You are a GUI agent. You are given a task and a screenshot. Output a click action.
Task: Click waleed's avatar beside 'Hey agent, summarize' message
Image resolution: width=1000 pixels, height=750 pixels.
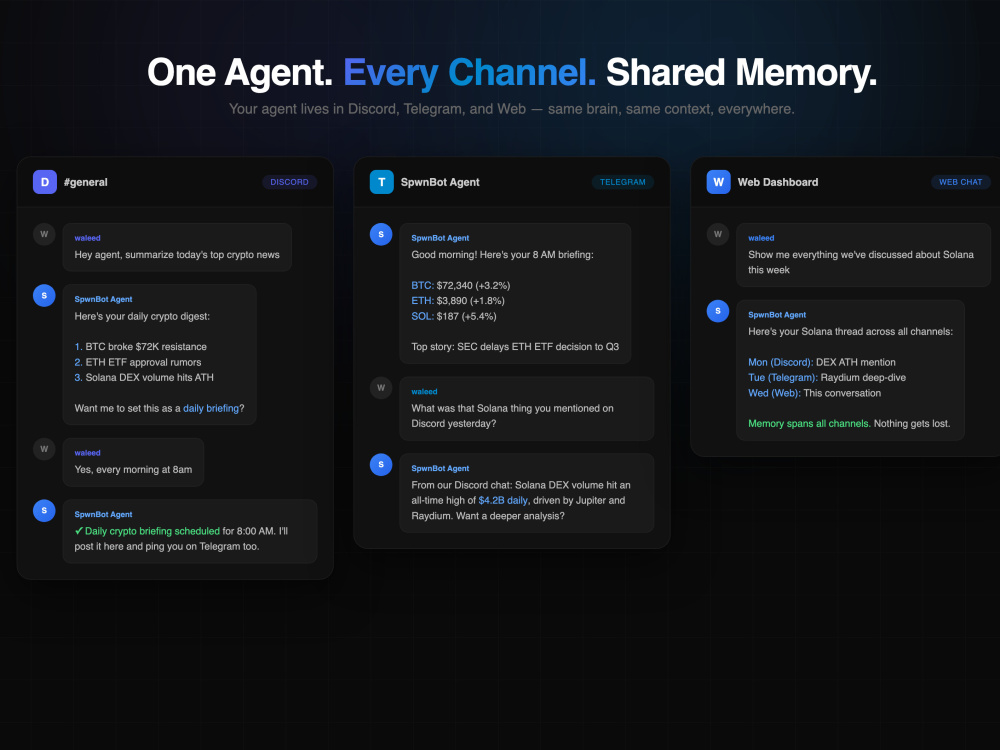pyautogui.click(x=44, y=234)
